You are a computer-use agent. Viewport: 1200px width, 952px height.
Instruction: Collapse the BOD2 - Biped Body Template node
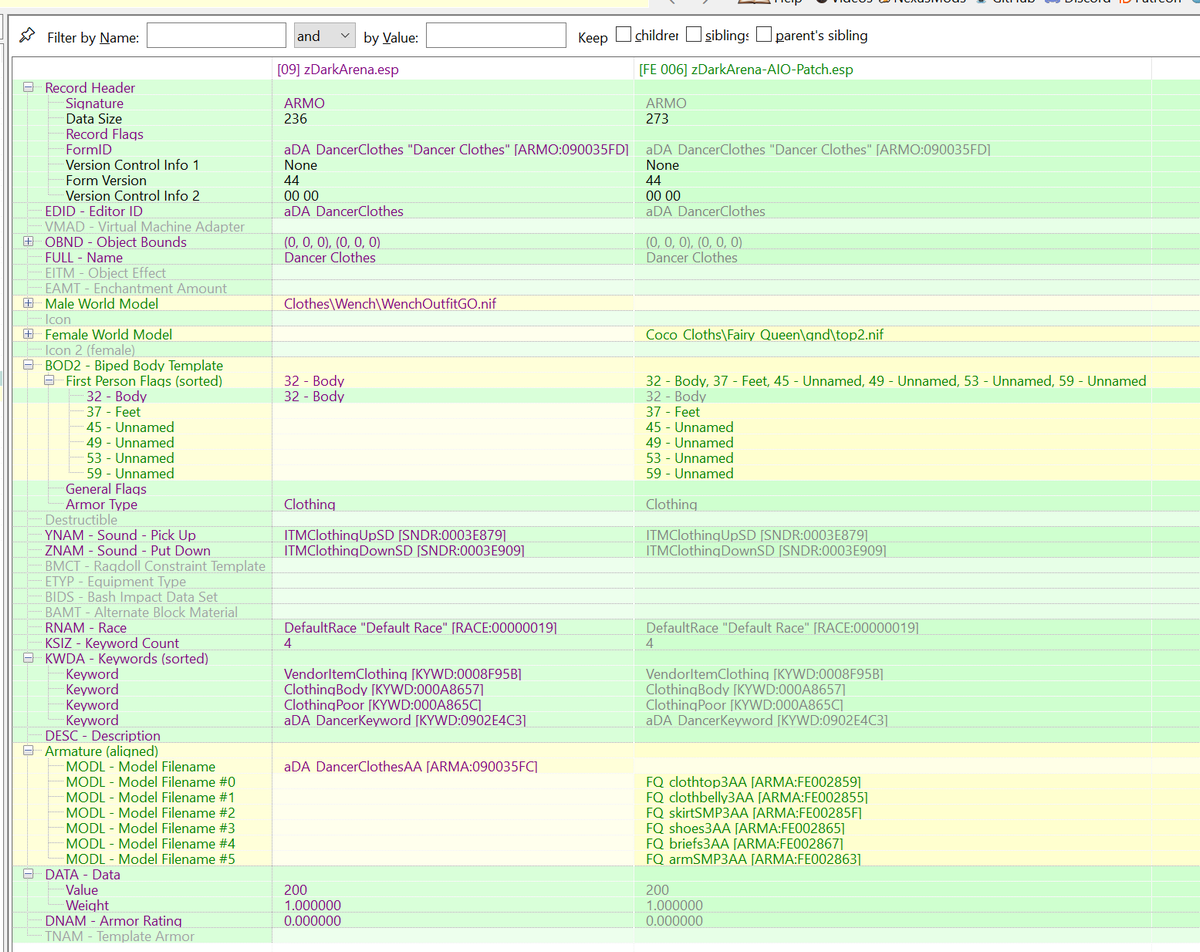click(x=28, y=366)
